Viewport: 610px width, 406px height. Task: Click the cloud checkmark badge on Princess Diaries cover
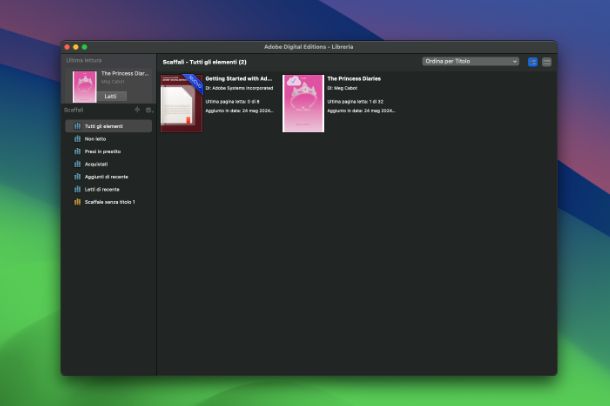293,81
